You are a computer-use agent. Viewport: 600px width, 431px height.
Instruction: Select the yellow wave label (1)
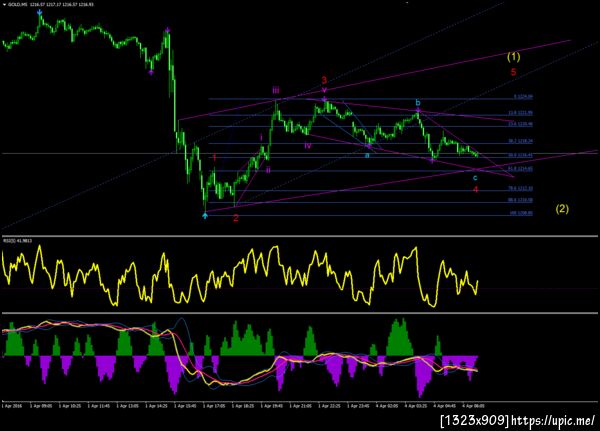(x=514, y=57)
